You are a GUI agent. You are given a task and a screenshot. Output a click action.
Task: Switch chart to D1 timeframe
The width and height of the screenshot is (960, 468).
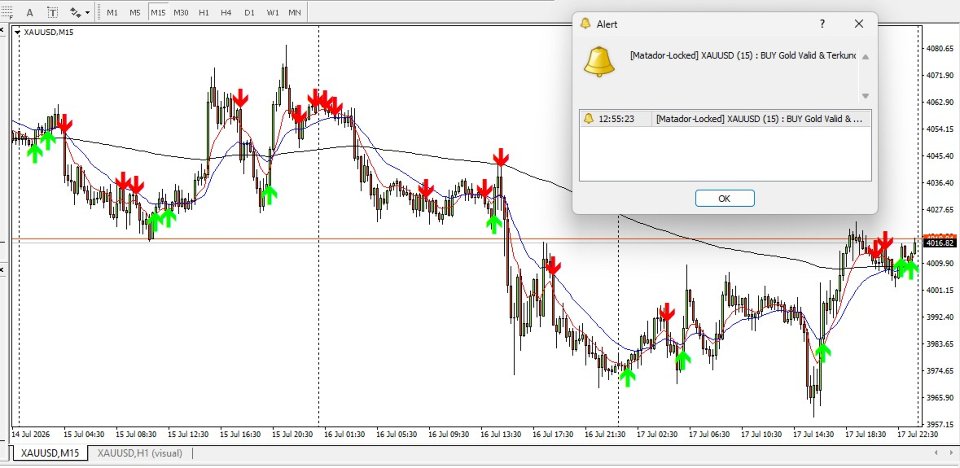(249, 12)
